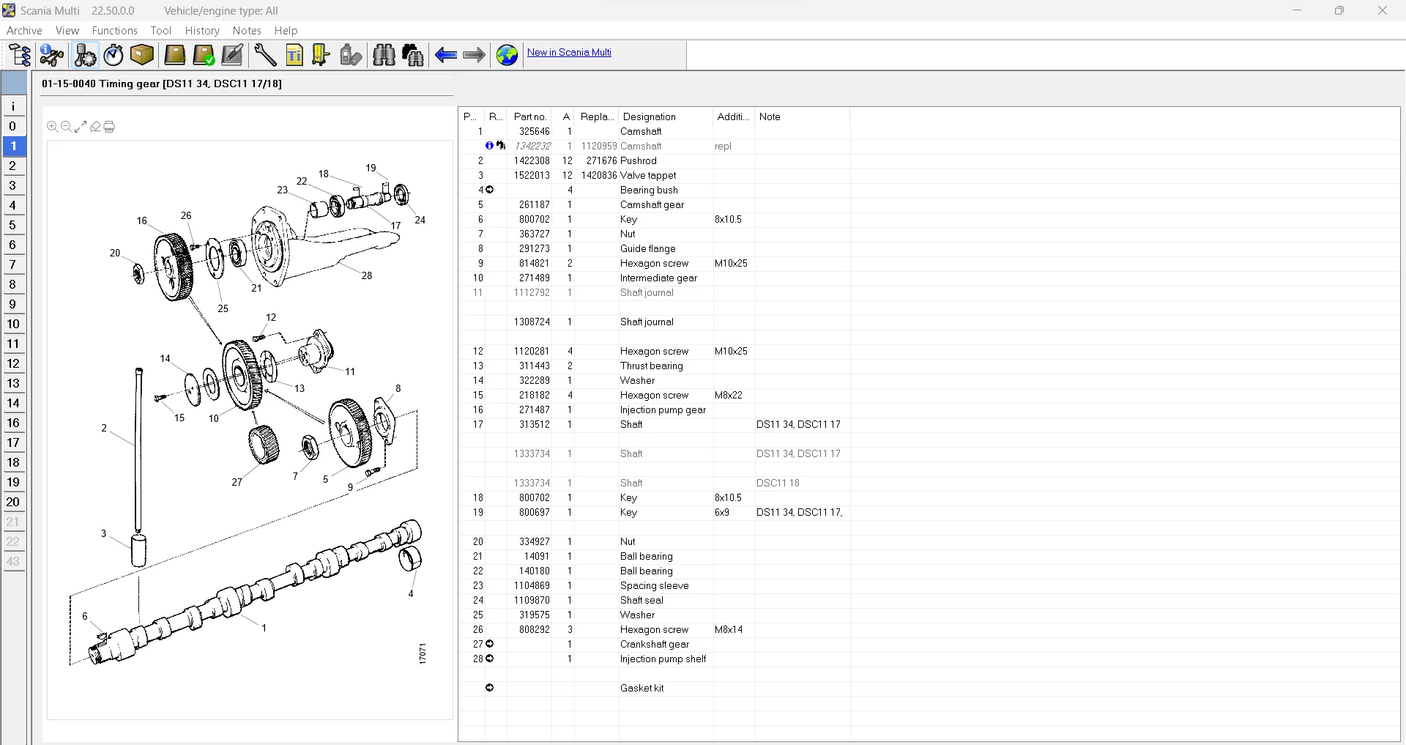1406x745 pixels.
Task: Open the Archive menu
Action: click(x=23, y=30)
